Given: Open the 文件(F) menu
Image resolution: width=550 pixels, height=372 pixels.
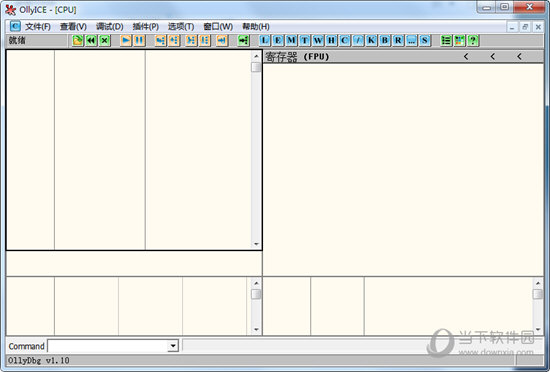Looking at the screenshot, I should 38,27.
